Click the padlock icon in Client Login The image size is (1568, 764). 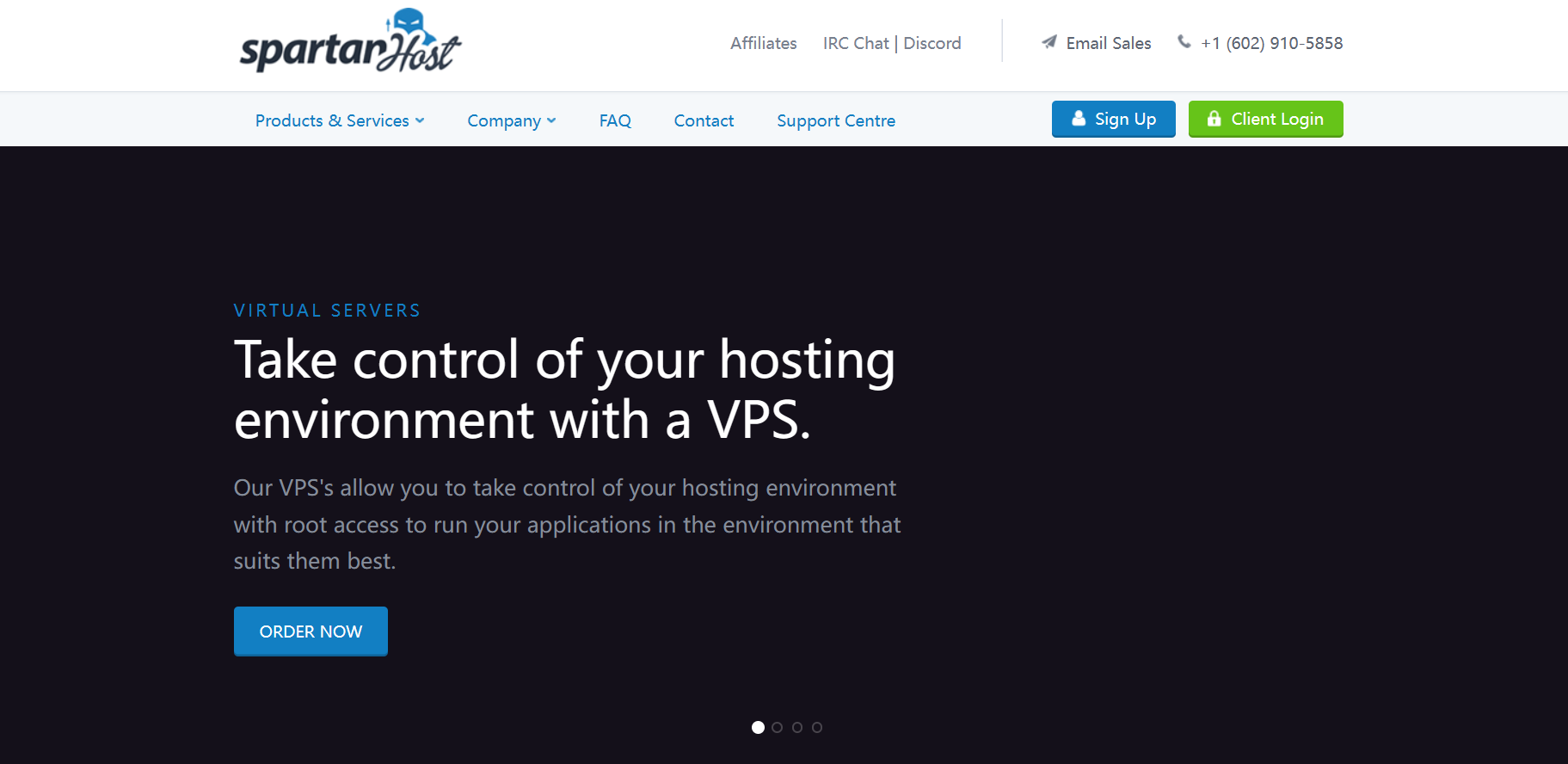click(x=1214, y=119)
